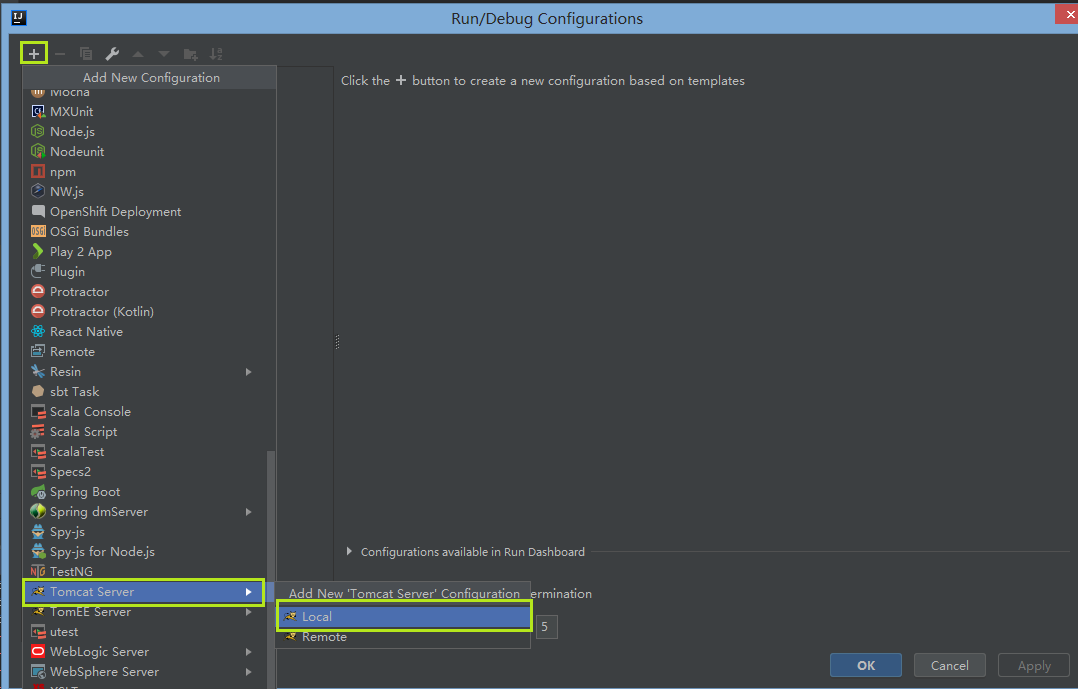Select the Spring Boot leaf icon

pyautogui.click(x=38, y=492)
